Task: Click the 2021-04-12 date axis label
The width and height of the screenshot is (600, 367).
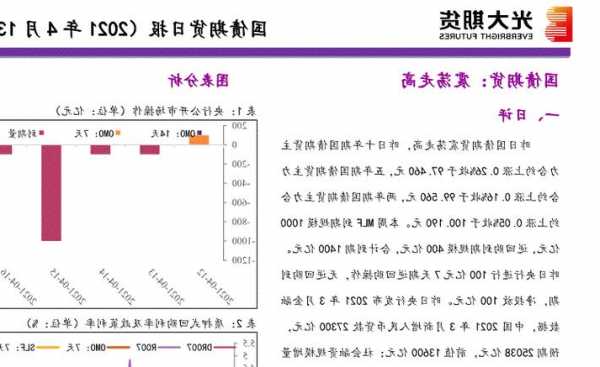Action: pos(215,286)
